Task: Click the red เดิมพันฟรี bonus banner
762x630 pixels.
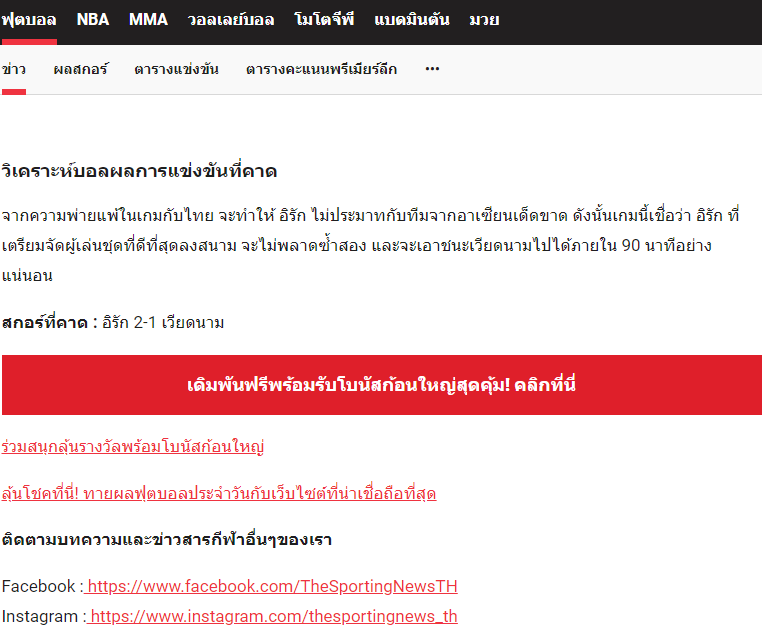Action: pyautogui.click(x=381, y=385)
